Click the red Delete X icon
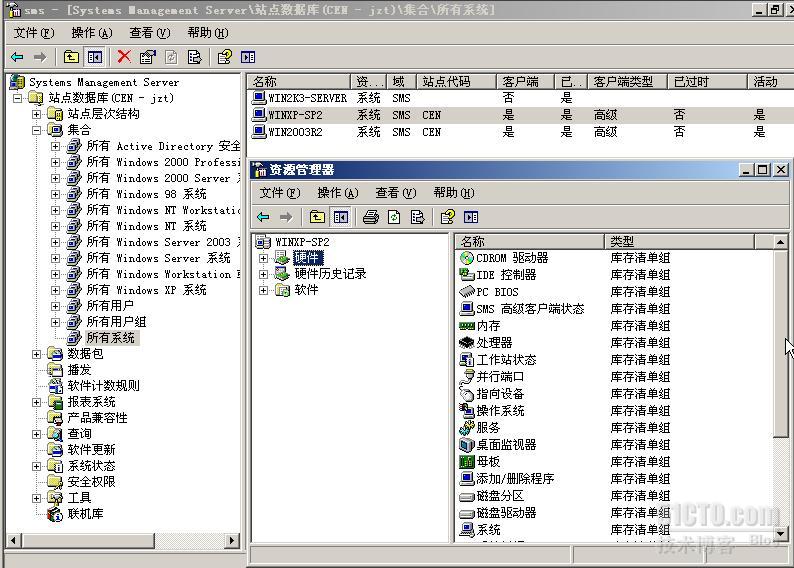This screenshot has width=794, height=568. 124,57
